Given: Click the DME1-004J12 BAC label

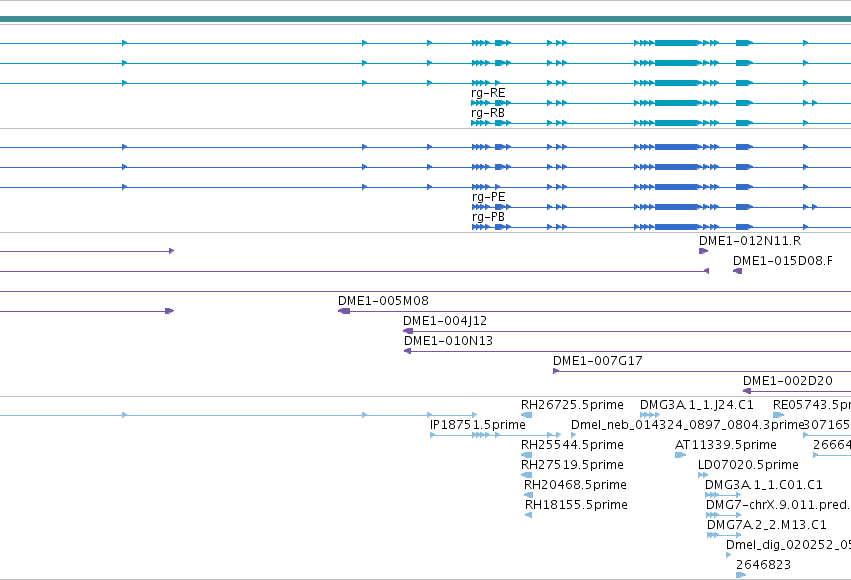Looking at the screenshot, I should click(445, 321).
